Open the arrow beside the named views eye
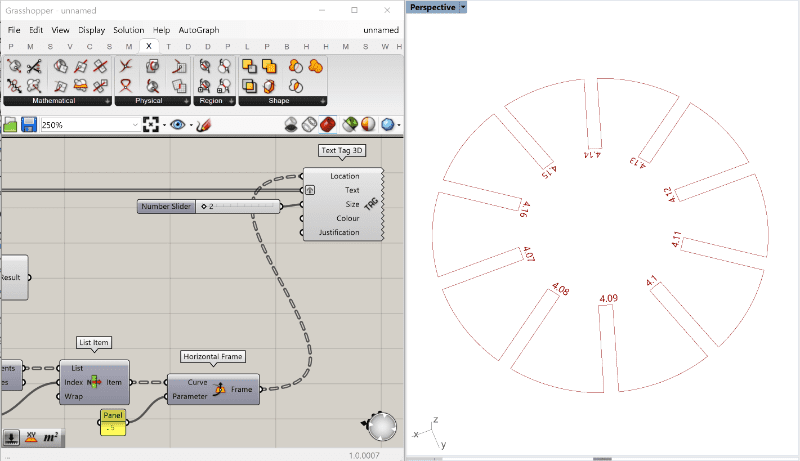Screen dimensions: 800x461 [191, 125]
